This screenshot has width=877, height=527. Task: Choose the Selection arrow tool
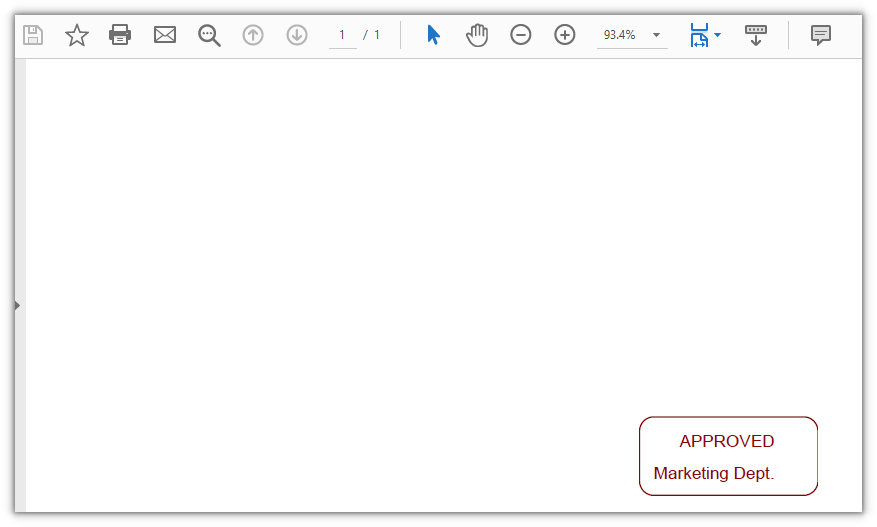[x=433, y=35]
